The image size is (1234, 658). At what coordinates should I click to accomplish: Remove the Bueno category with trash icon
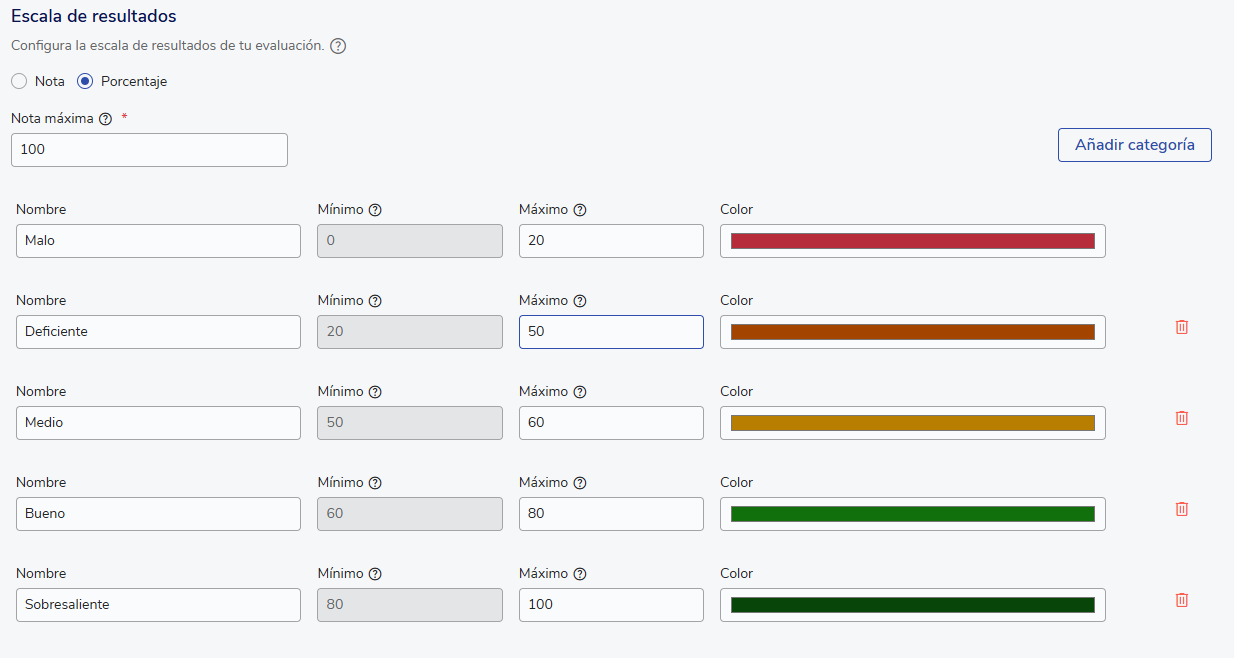[1181, 509]
